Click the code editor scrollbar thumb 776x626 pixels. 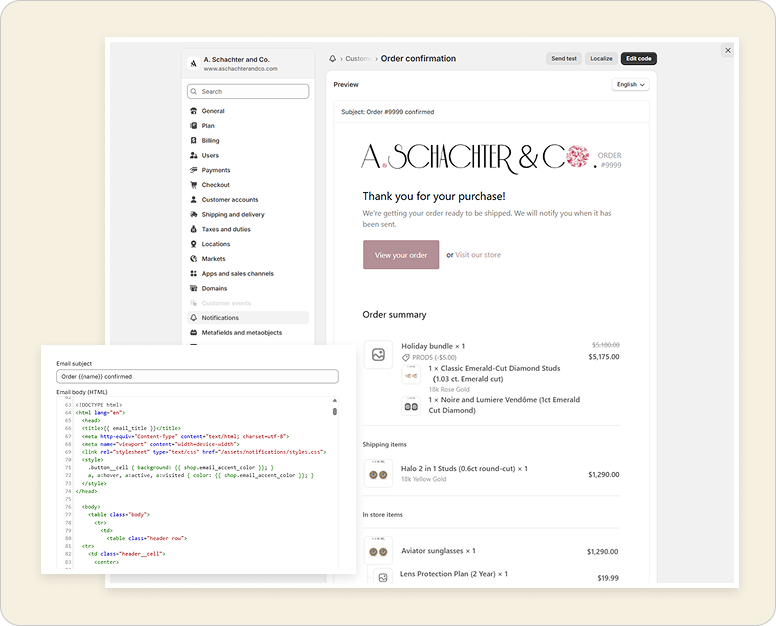[x=335, y=411]
